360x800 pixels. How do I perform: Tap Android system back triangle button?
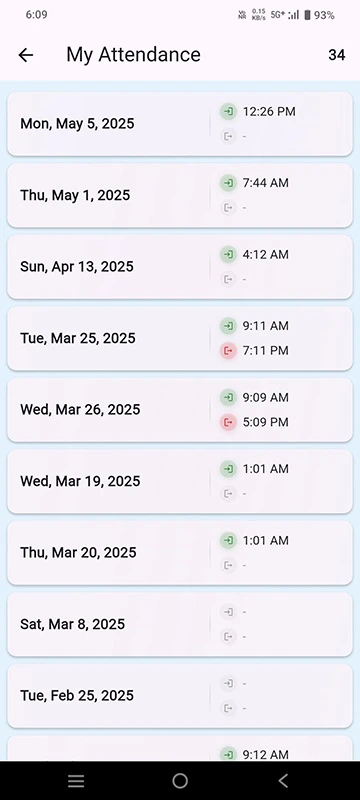(284, 781)
